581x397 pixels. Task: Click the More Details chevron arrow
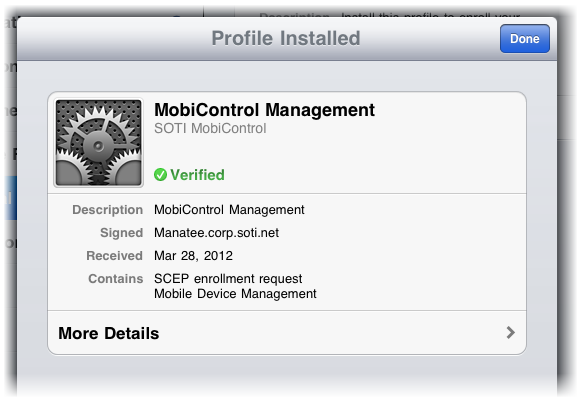coord(511,333)
